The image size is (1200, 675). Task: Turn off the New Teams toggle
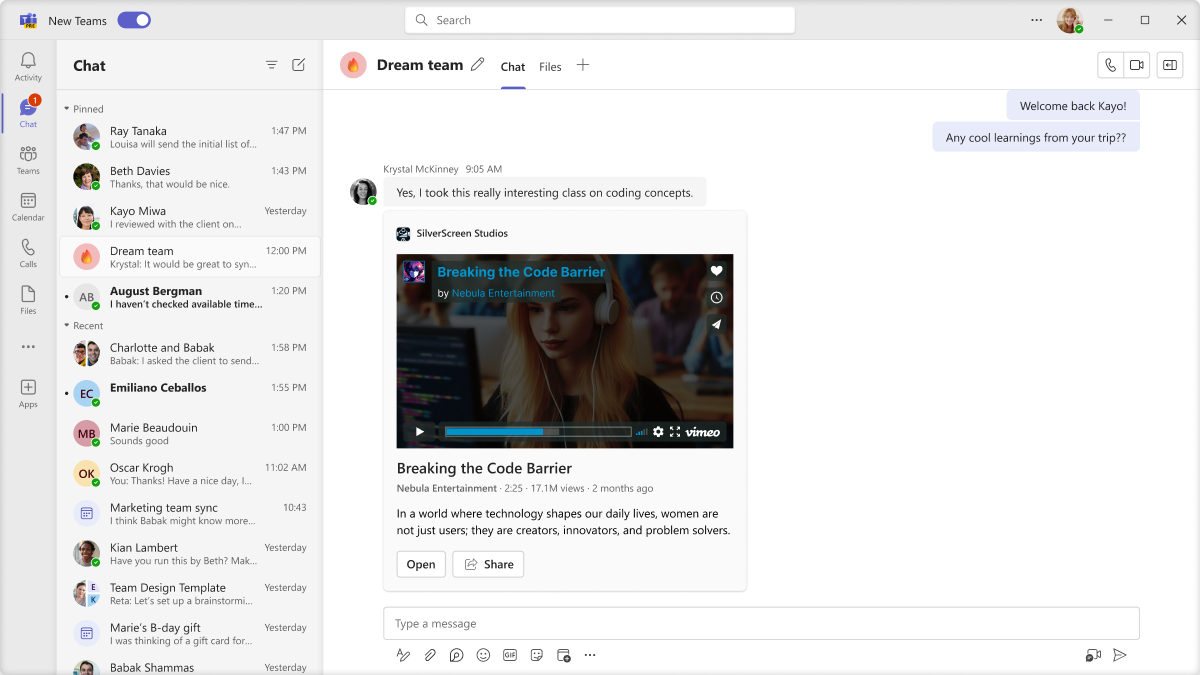(134, 20)
